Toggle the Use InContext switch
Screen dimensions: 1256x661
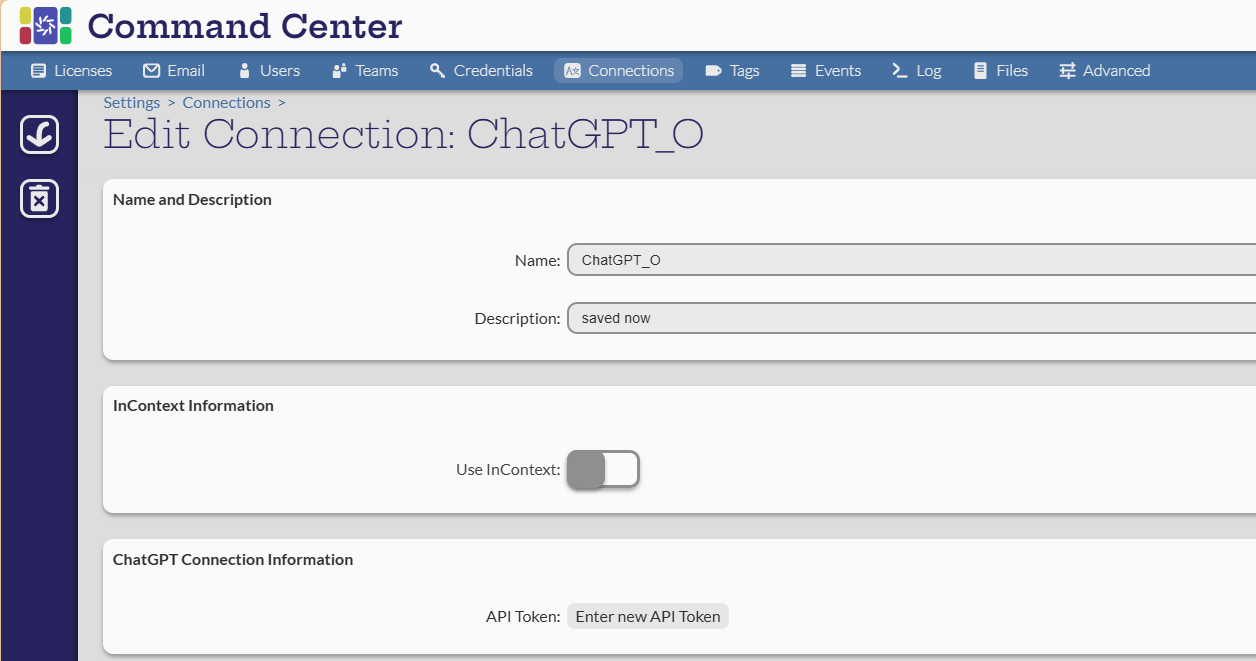click(603, 469)
